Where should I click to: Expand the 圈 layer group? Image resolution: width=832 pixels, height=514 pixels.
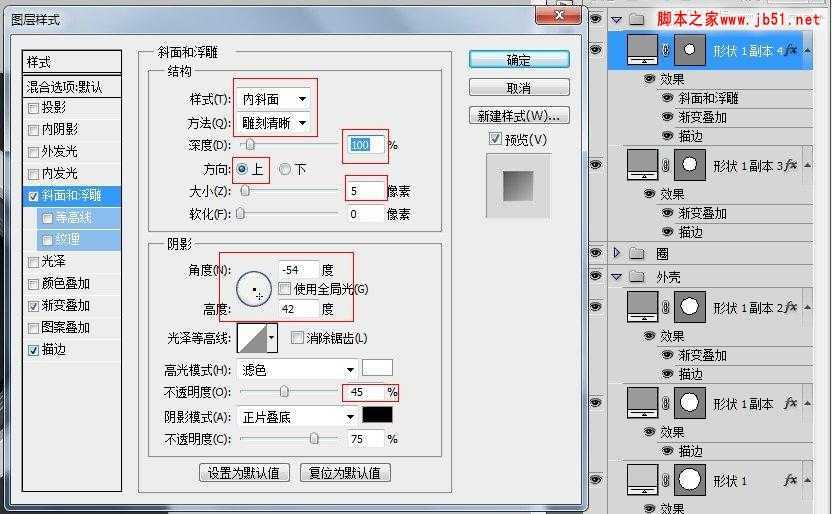click(617, 253)
